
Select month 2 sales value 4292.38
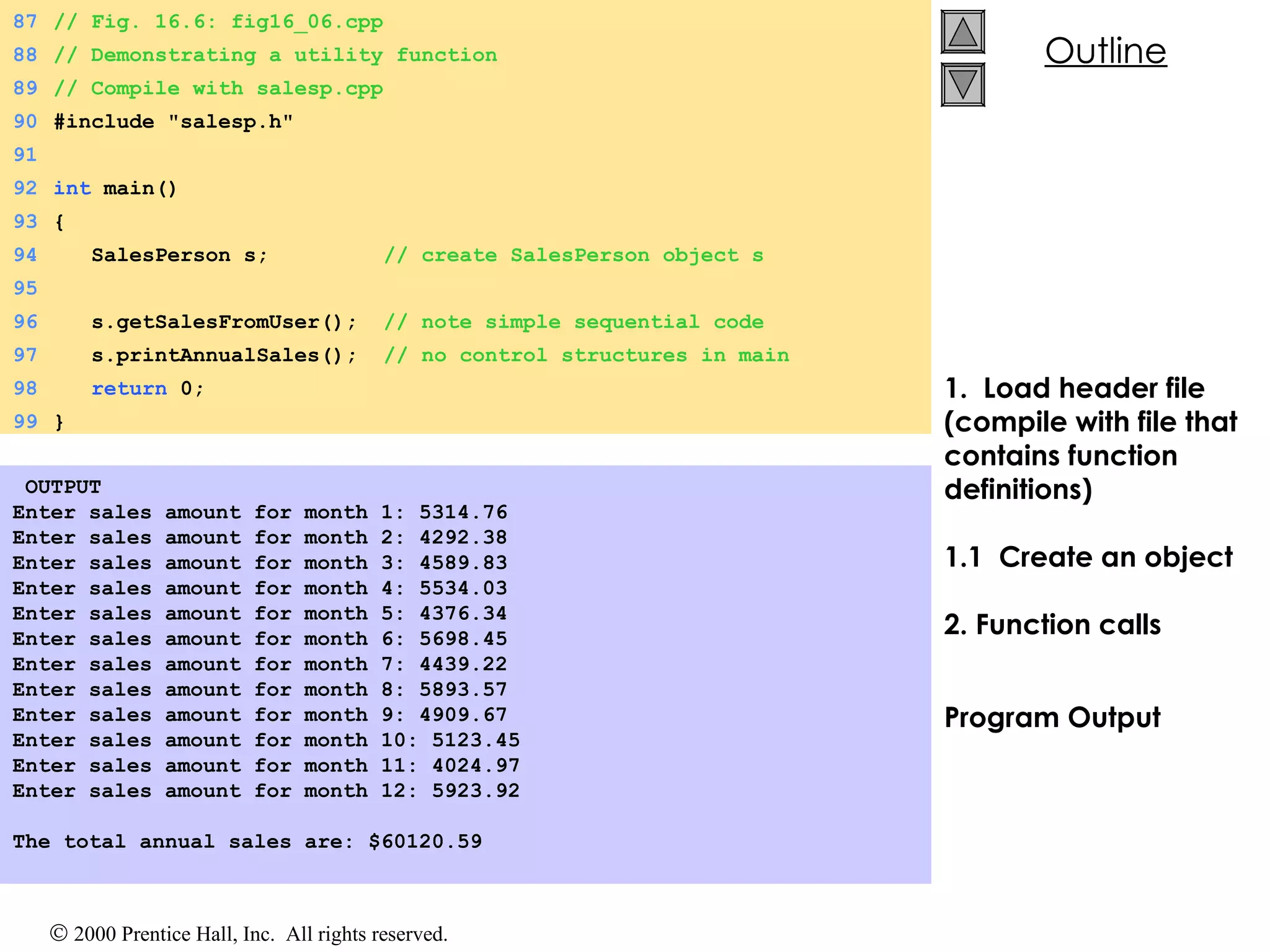tap(463, 538)
